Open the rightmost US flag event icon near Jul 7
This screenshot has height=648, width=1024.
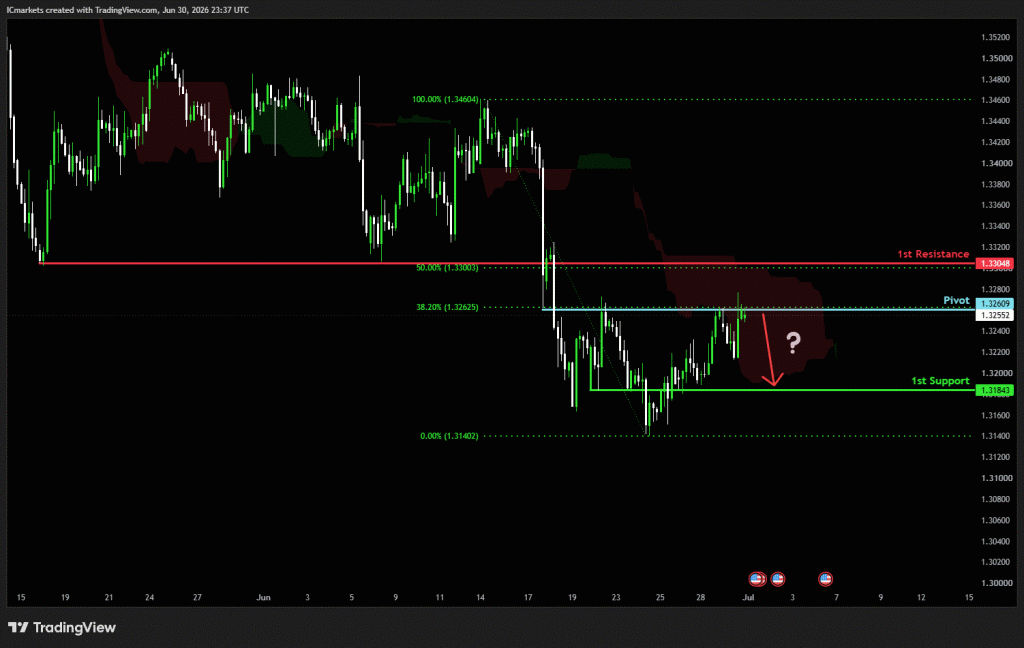(x=825, y=579)
